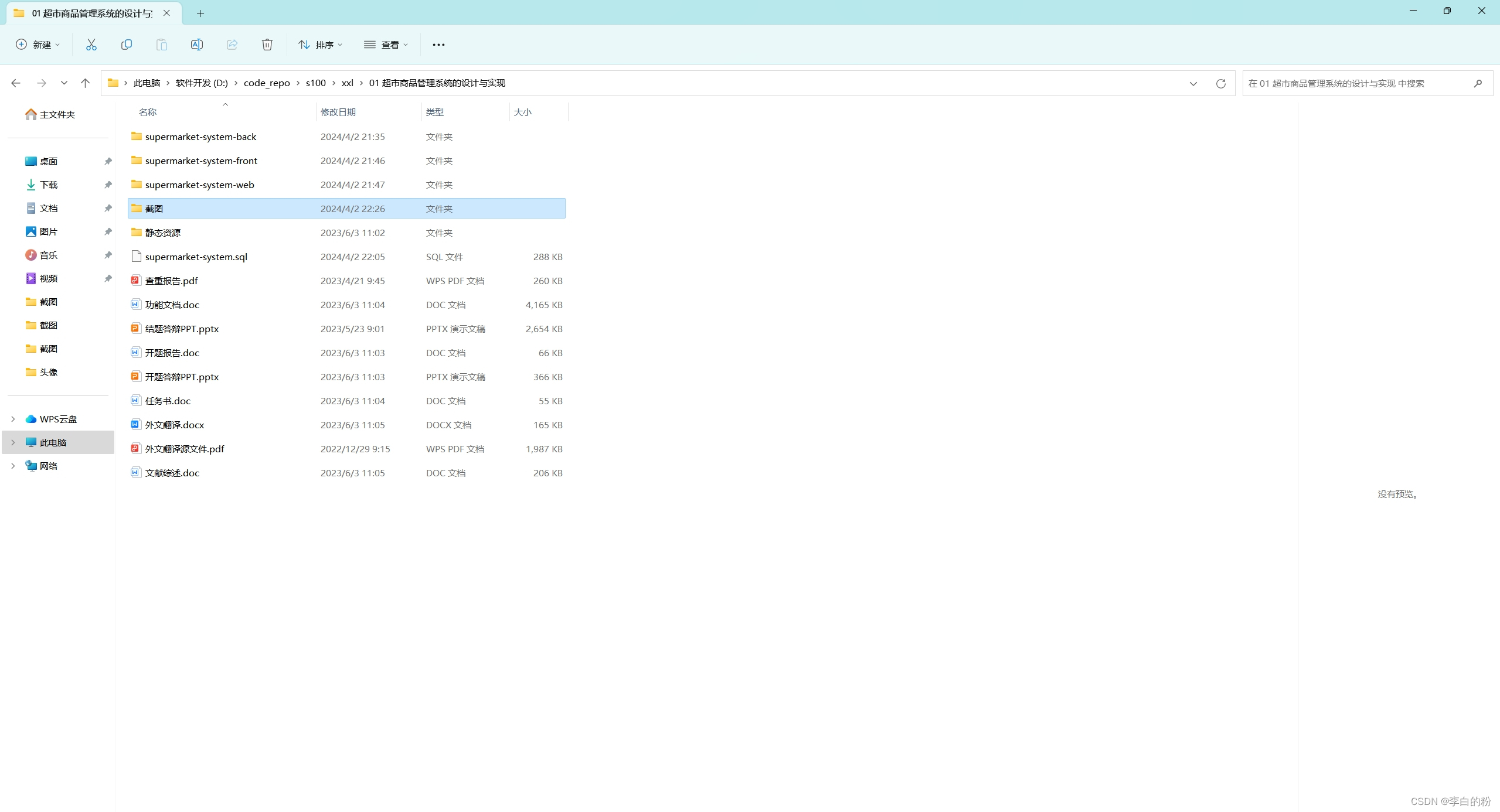Go up one folder level
The image size is (1500, 812).
pos(85,83)
